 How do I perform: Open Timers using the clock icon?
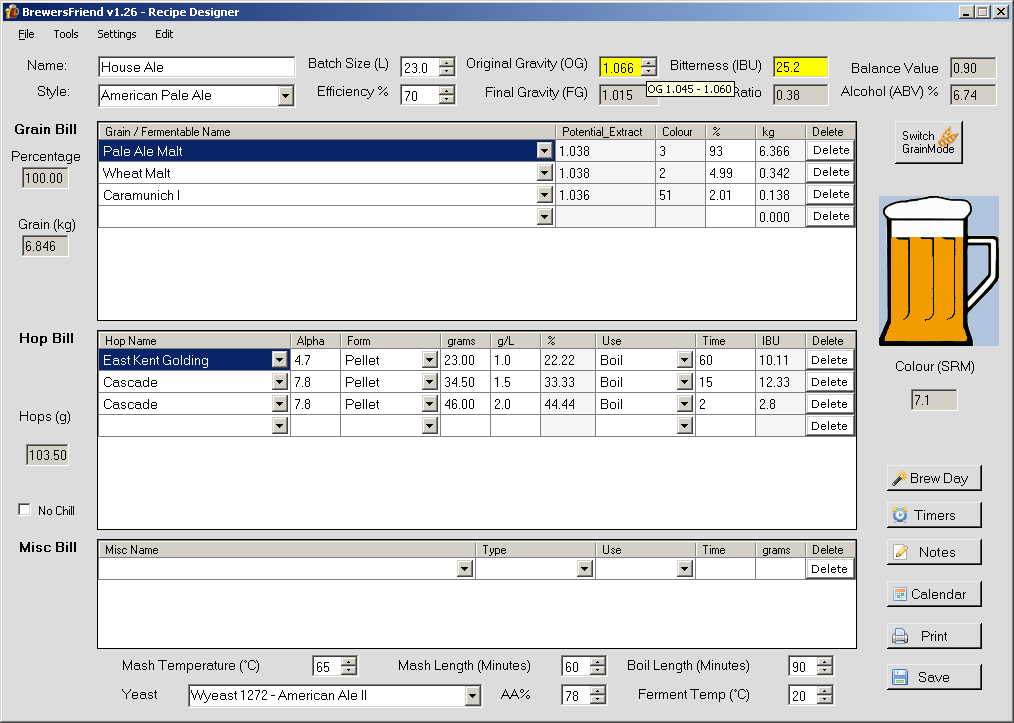(900, 515)
